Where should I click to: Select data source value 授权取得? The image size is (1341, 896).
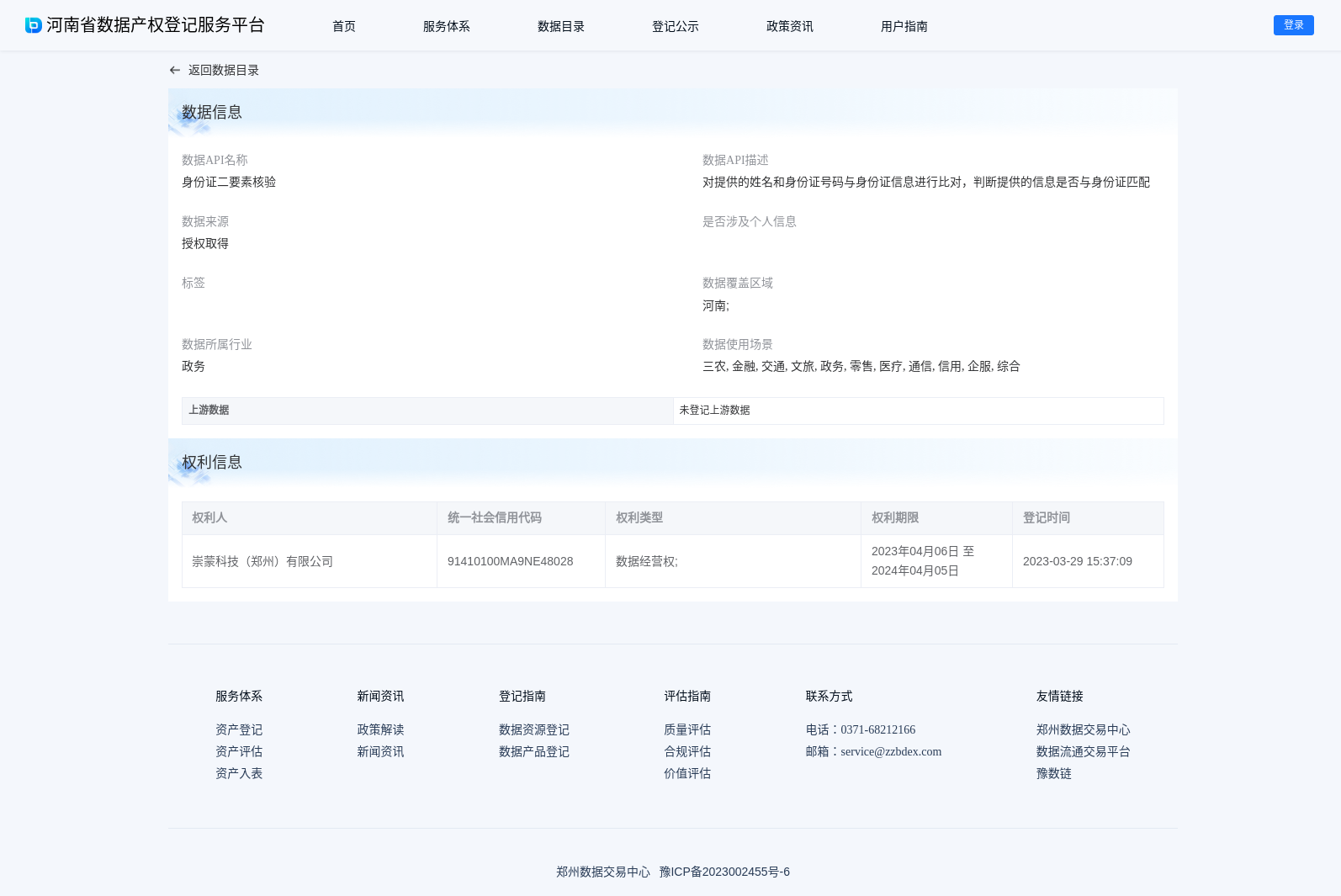click(x=205, y=243)
